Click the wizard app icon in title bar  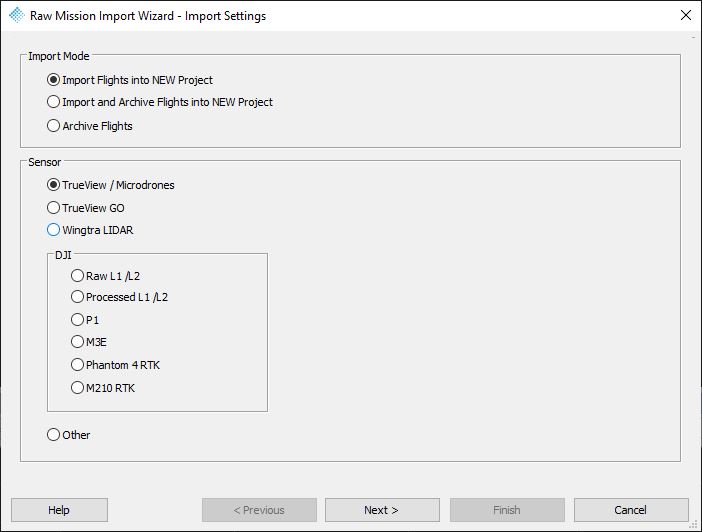(17, 15)
